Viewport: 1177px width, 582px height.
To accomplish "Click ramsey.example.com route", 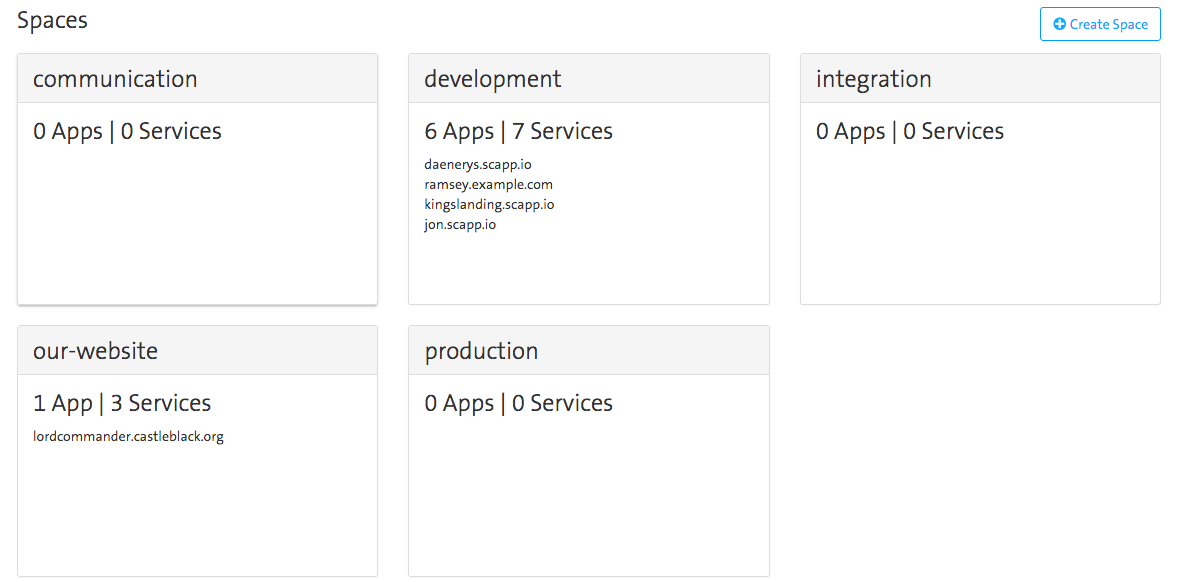I will [x=489, y=184].
